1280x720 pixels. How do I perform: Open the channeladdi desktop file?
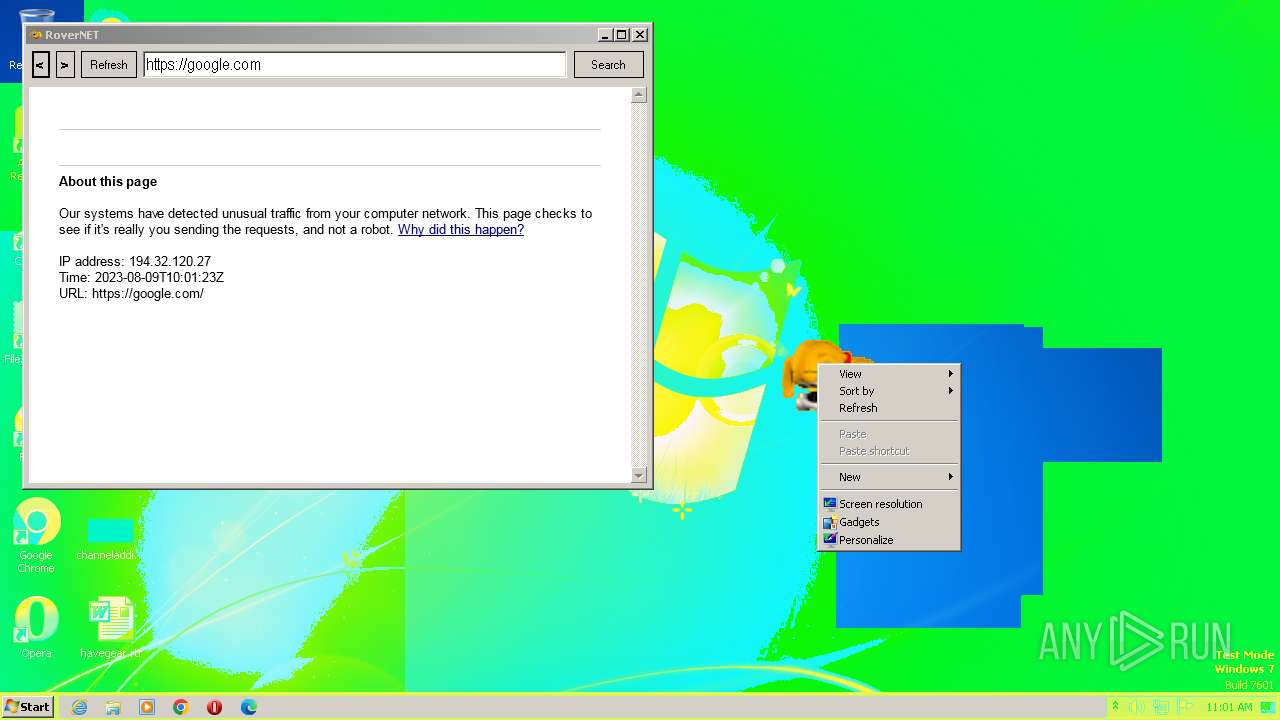pyautogui.click(x=110, y=540)
